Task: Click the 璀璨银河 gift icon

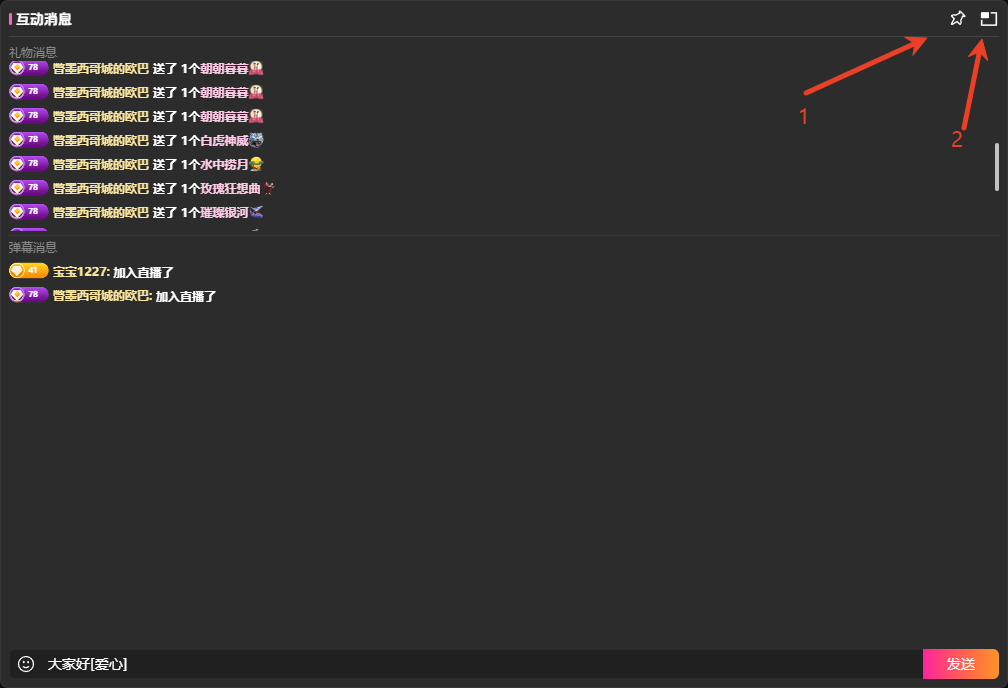Action: 257,212
